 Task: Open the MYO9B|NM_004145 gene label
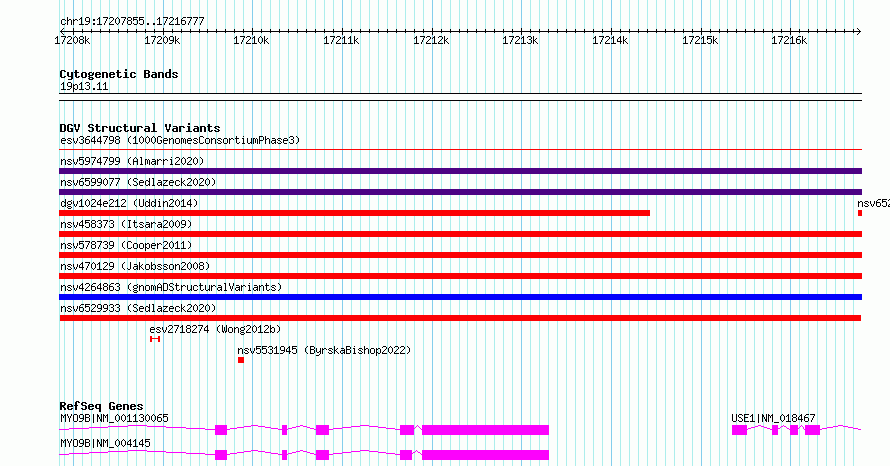pyautogui.click(x=105, y=443)
